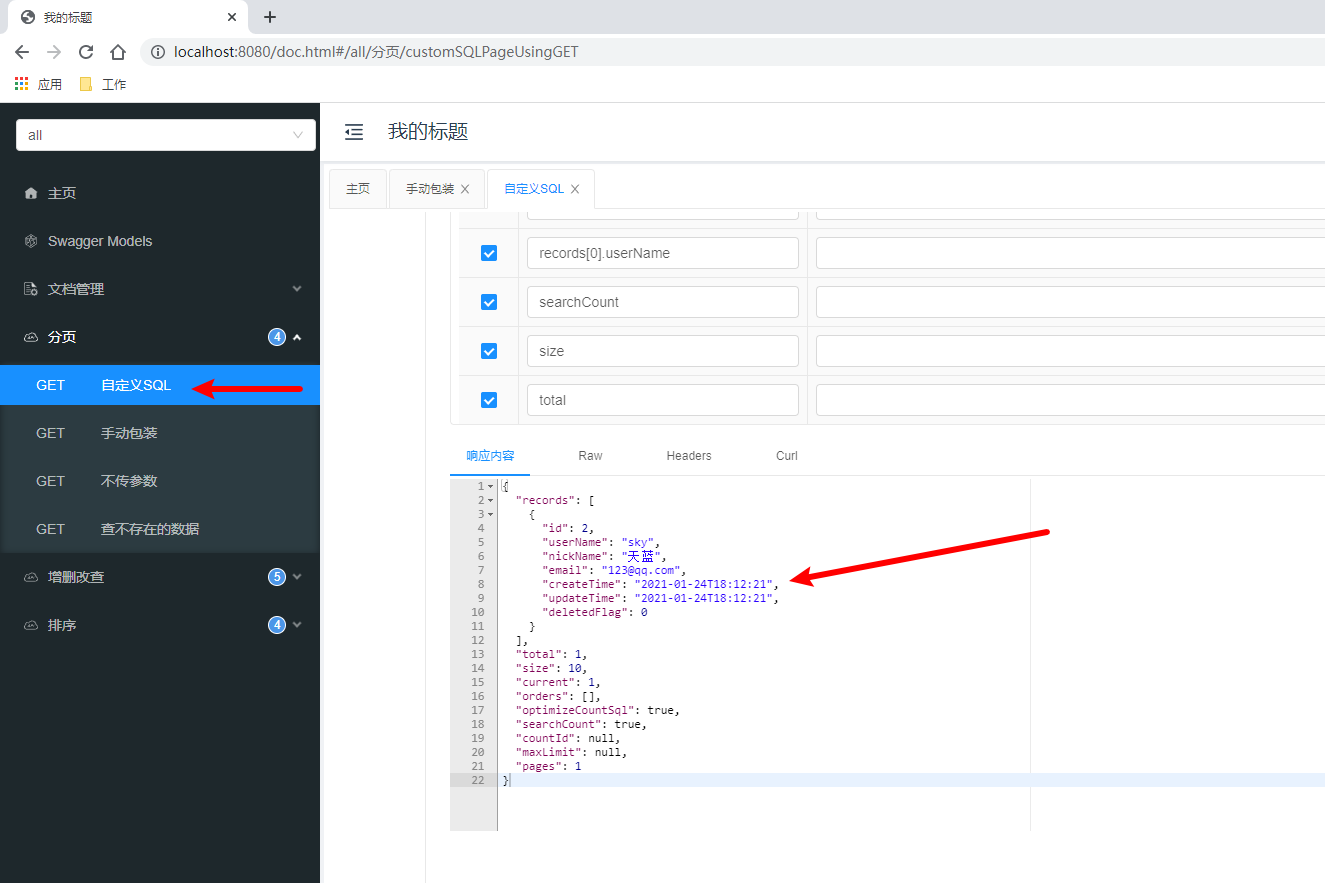Viewport: 1325px width, 883px height.
Task: Click the browser home icon
Action: [118, 52]
